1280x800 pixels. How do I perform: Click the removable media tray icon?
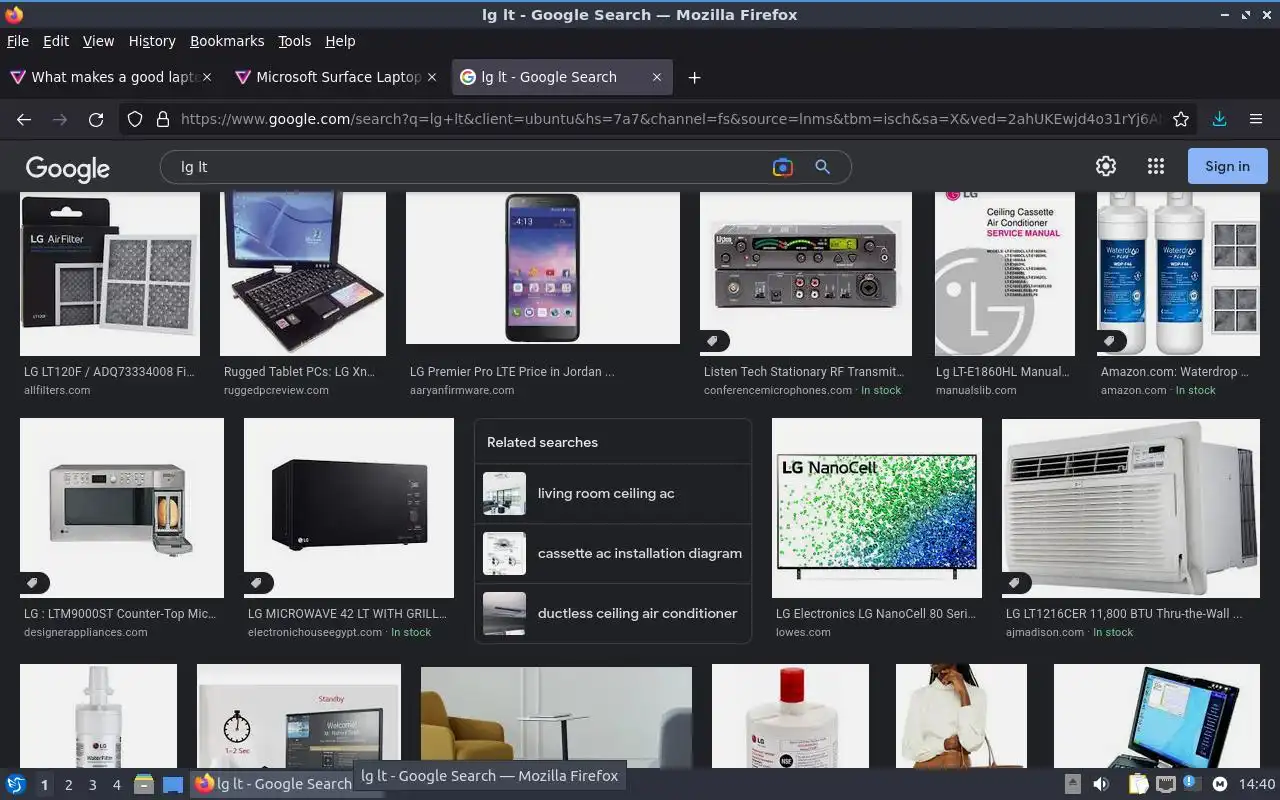[1072, 784]
